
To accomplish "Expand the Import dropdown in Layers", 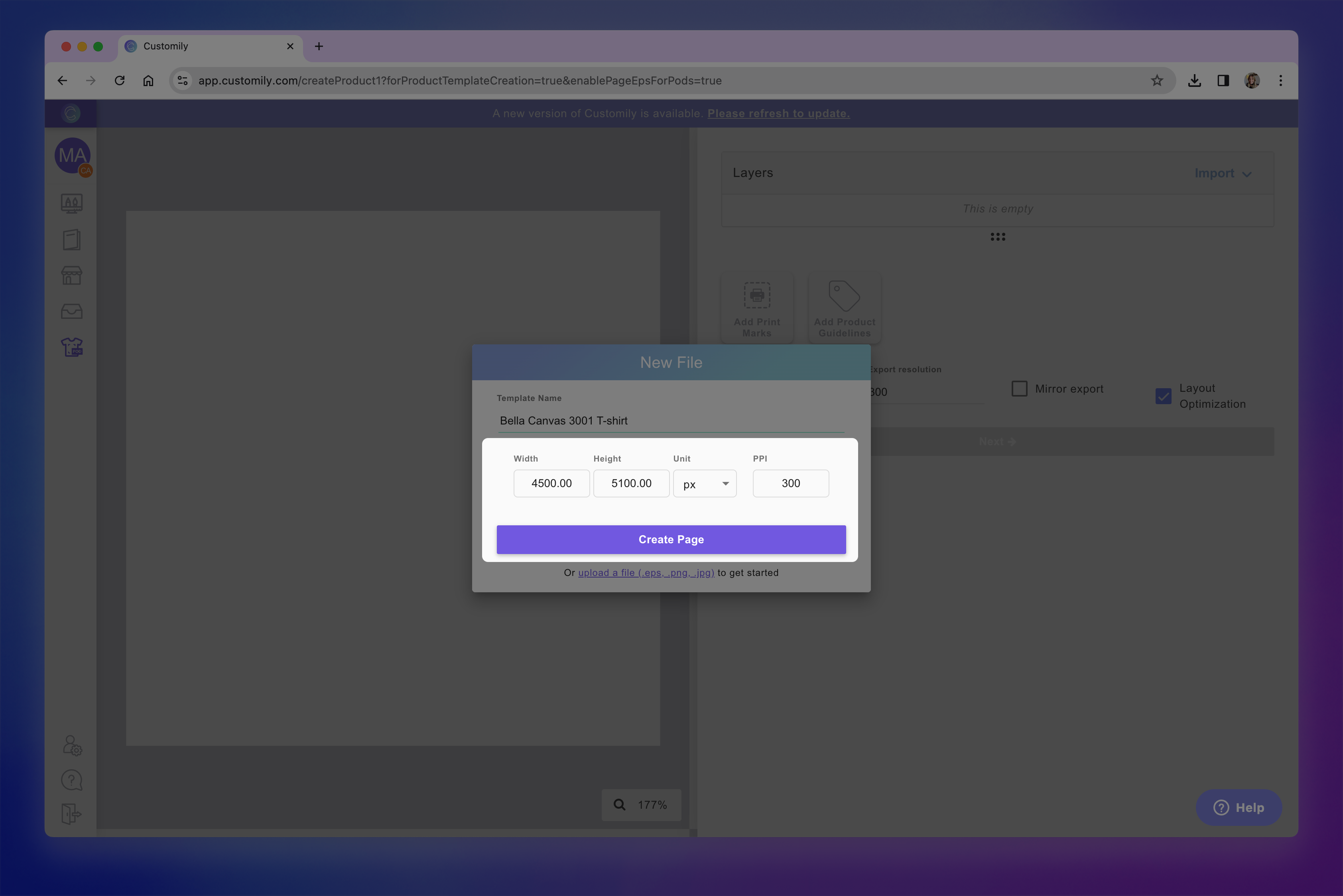I will tap(1222, 173).
